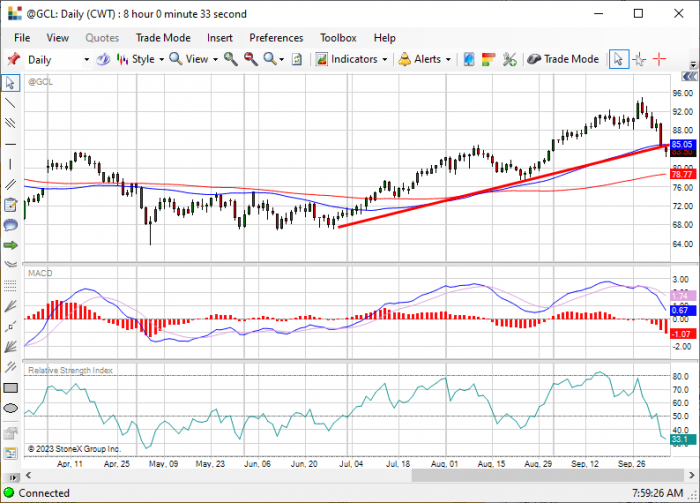Toggle the arrow pointer cursor mode
The height and width of the screenshot is (503, 700).
point(619,59)
